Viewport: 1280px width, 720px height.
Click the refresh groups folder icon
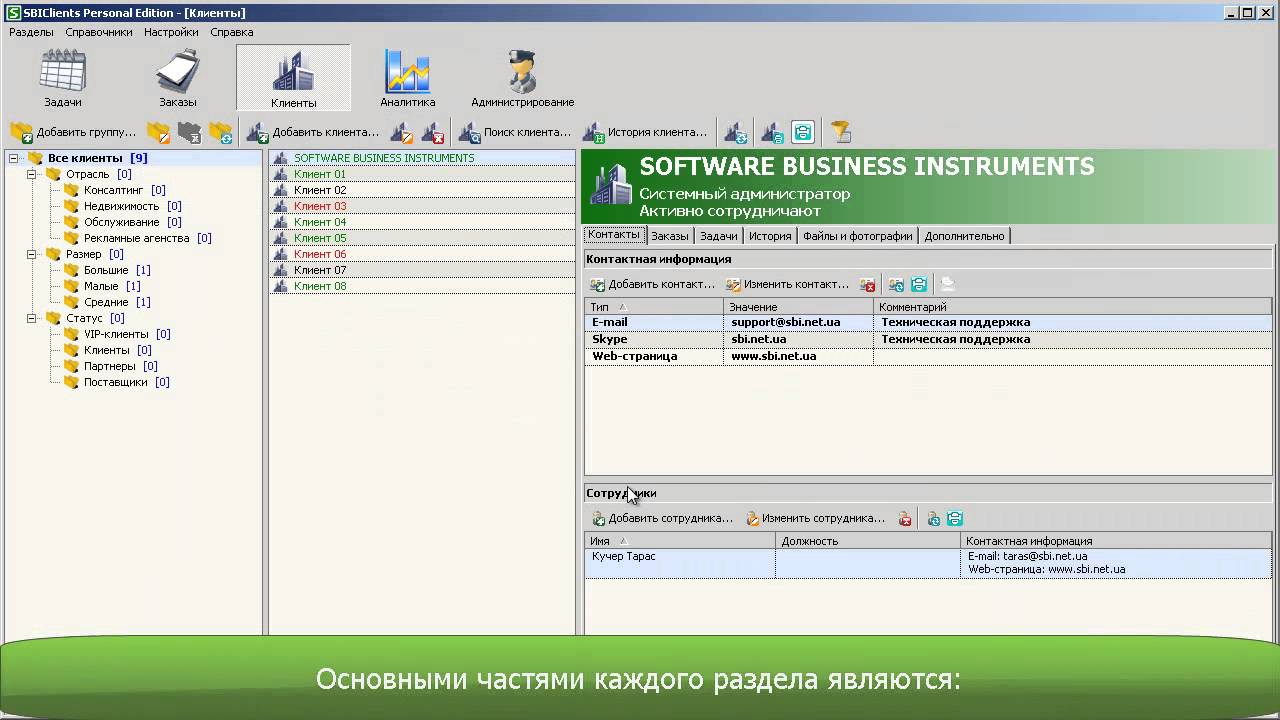(220, 132)
